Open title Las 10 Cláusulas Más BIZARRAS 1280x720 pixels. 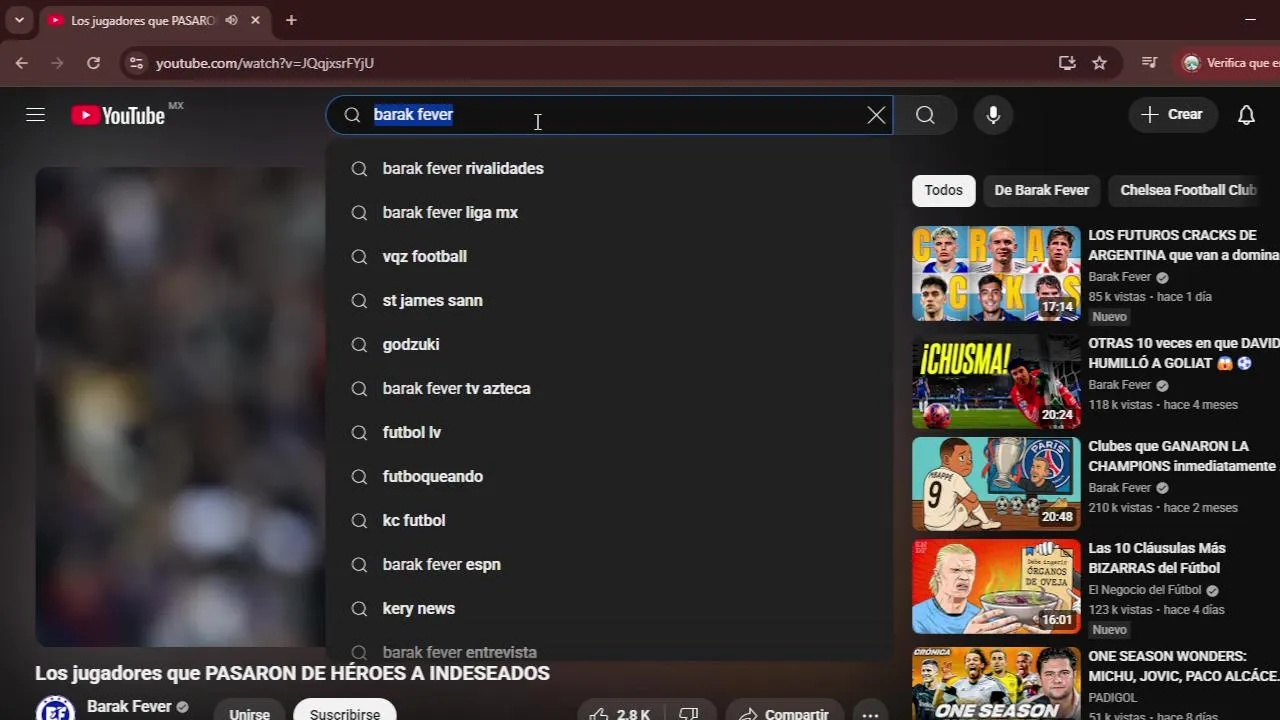click(x=1157, y=558)
